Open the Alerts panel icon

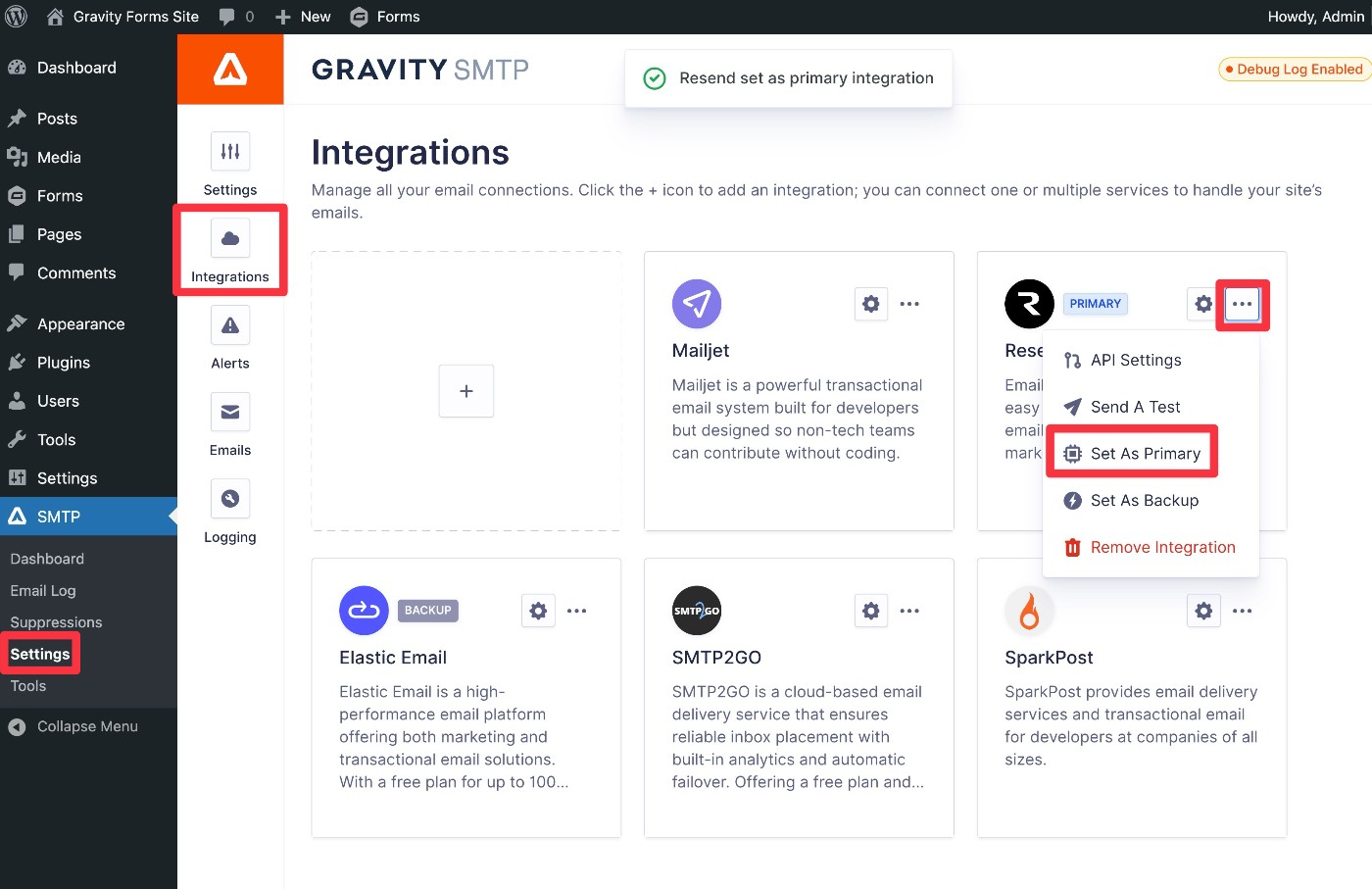pos(230,325)
